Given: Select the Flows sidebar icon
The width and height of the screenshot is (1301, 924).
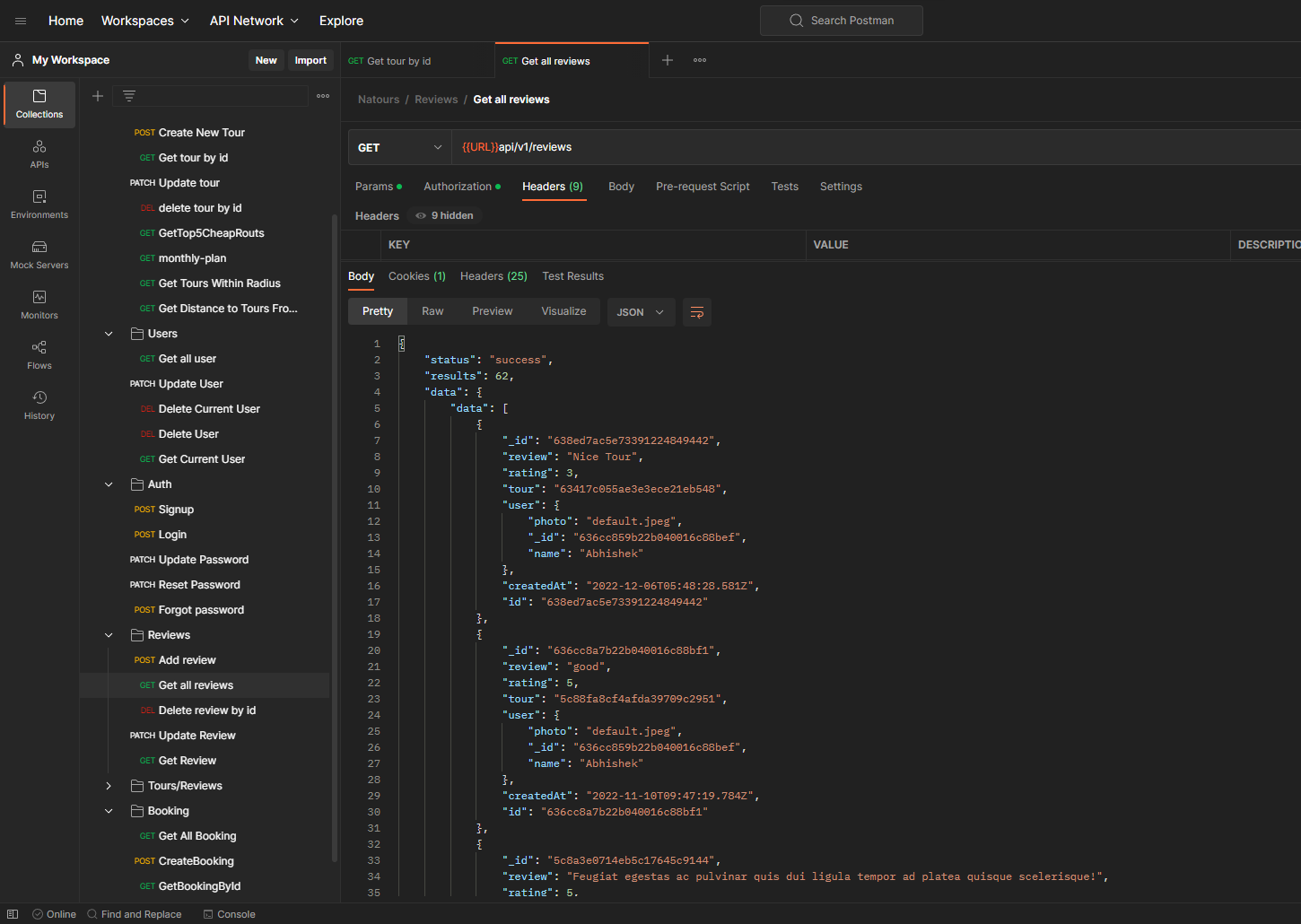Looking at the screenshot, I should (x=39, y=353).
